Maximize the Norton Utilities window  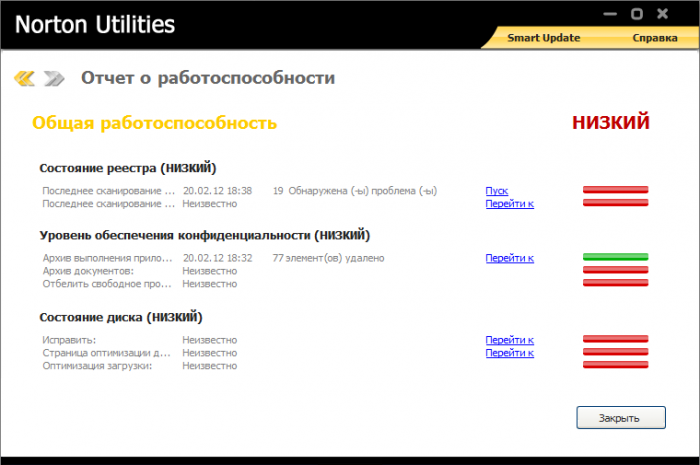point(636,14)
